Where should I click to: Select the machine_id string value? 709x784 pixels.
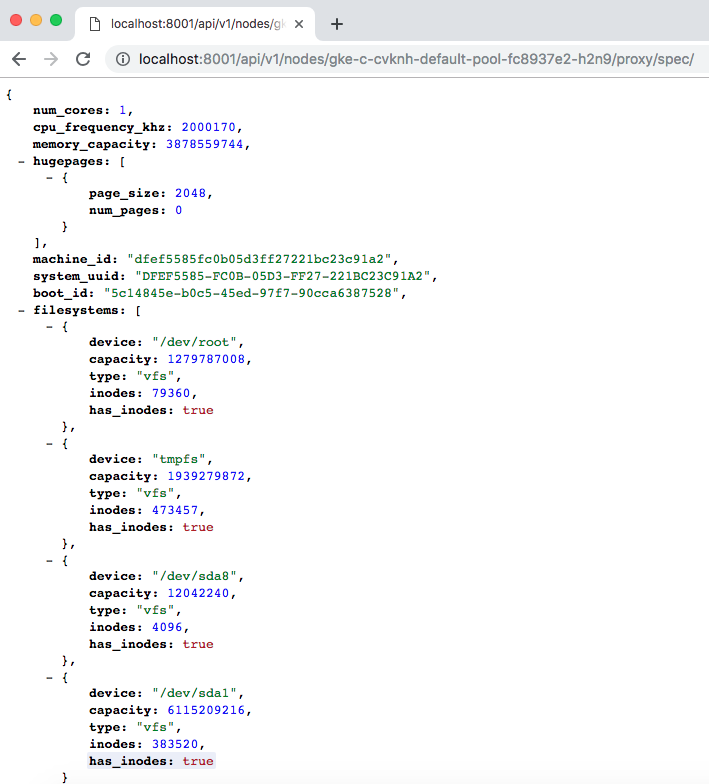(x=259, y=259)
